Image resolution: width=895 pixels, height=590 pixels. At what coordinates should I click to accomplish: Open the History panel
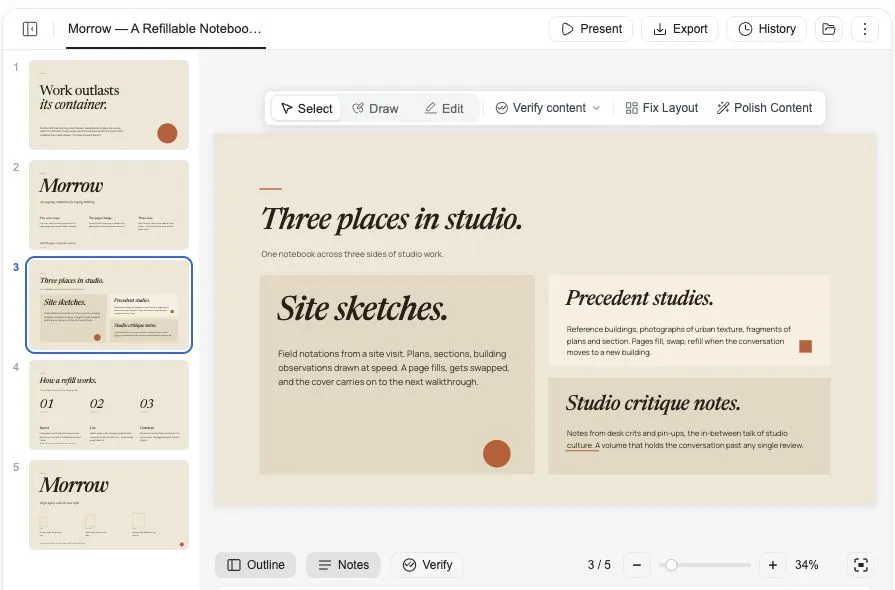click(767, 29)
